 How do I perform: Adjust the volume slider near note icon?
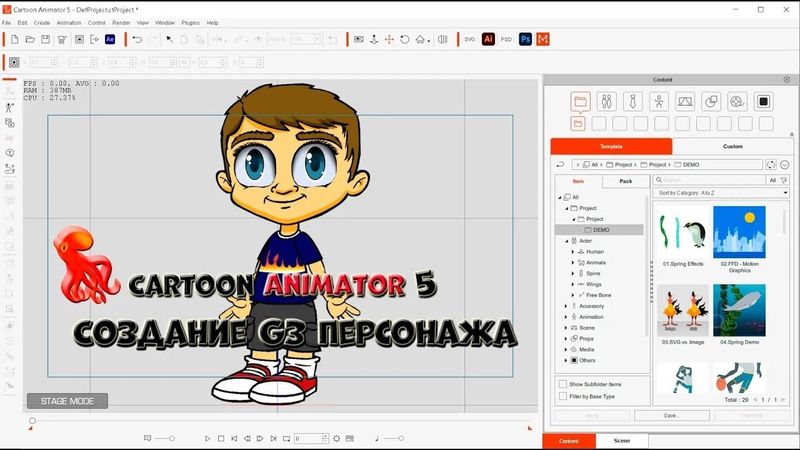pyautogui.click(x=394, y=438)
